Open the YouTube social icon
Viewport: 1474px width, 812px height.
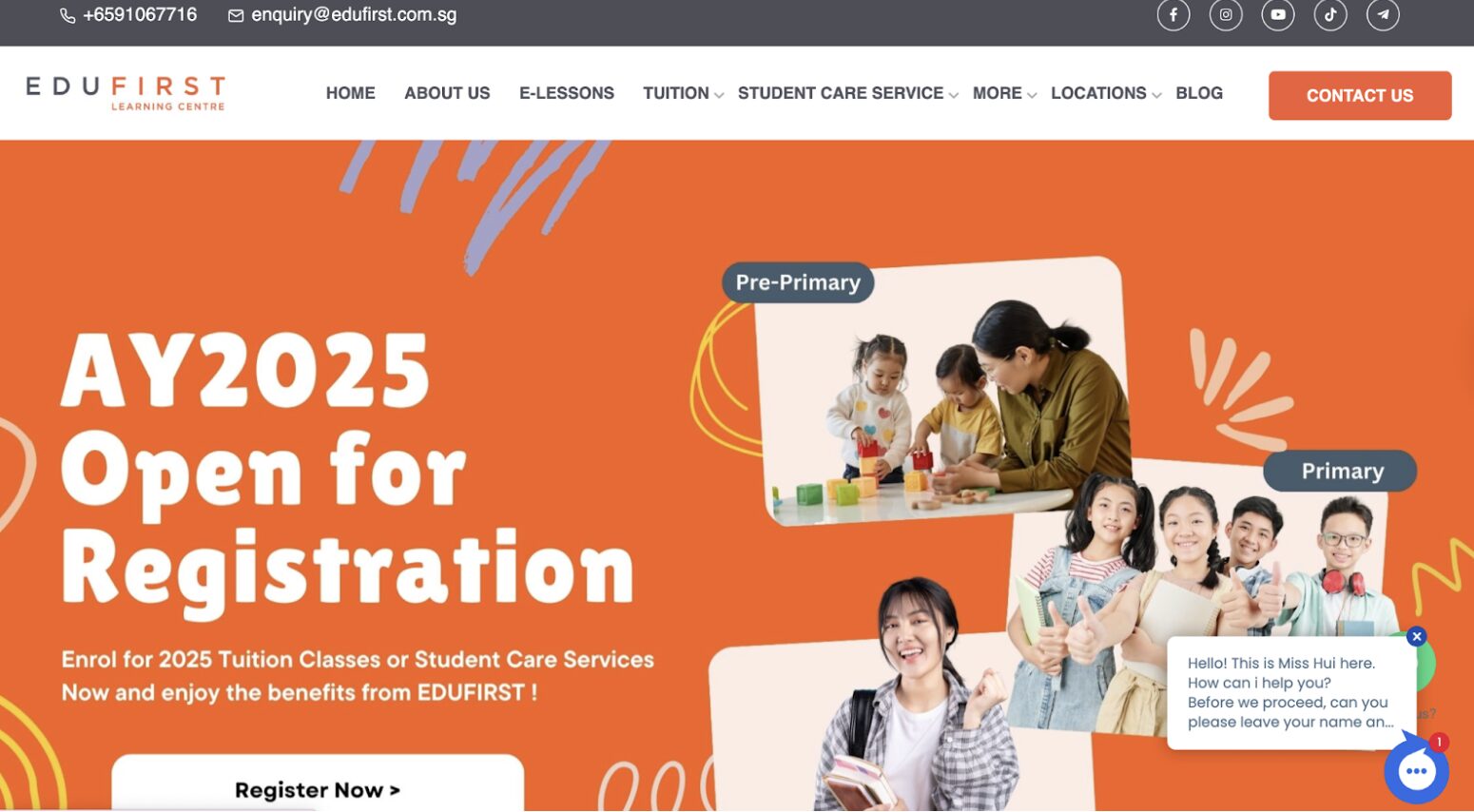tap(1278, 15)
